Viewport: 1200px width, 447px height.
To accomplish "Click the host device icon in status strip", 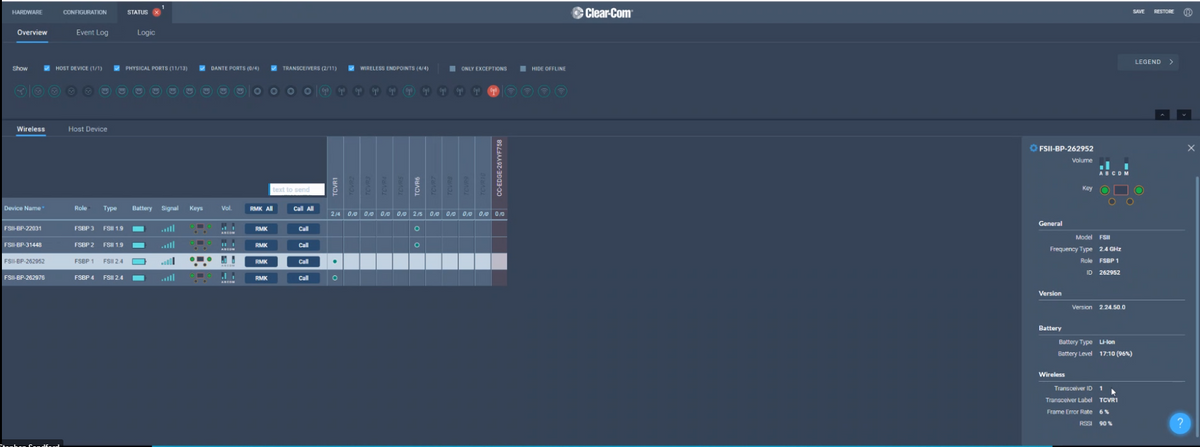I will click(x=21, y=91).
